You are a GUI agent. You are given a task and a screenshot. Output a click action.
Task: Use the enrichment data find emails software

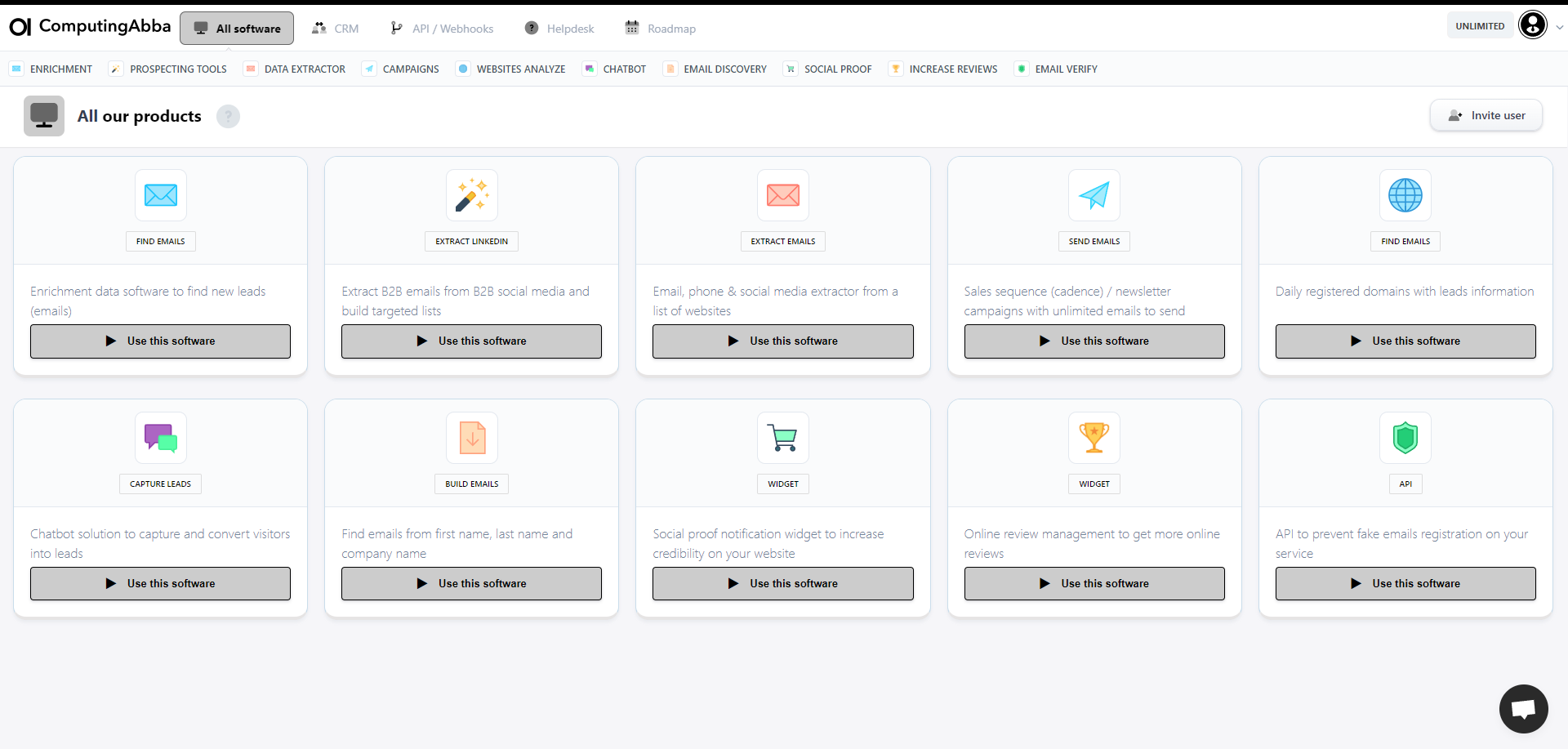click(161, 341)
